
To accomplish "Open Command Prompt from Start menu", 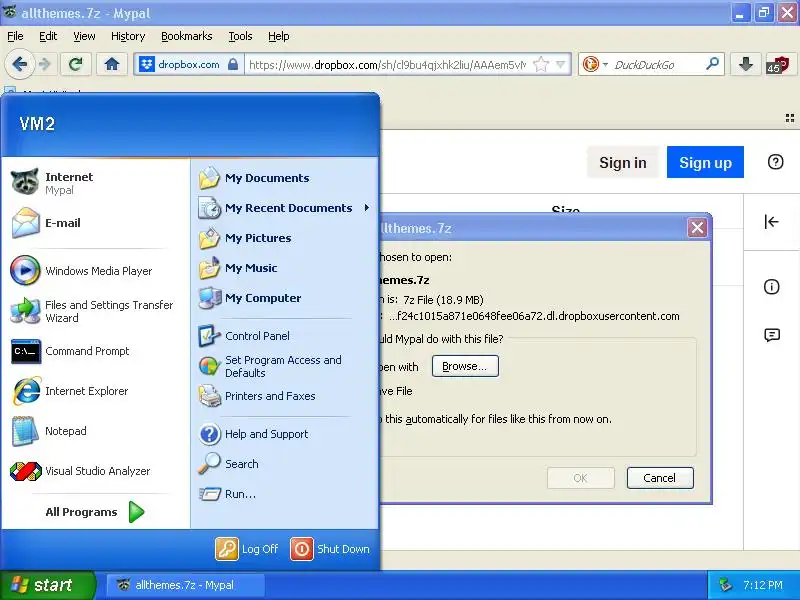I will click(x=95, y=351).
